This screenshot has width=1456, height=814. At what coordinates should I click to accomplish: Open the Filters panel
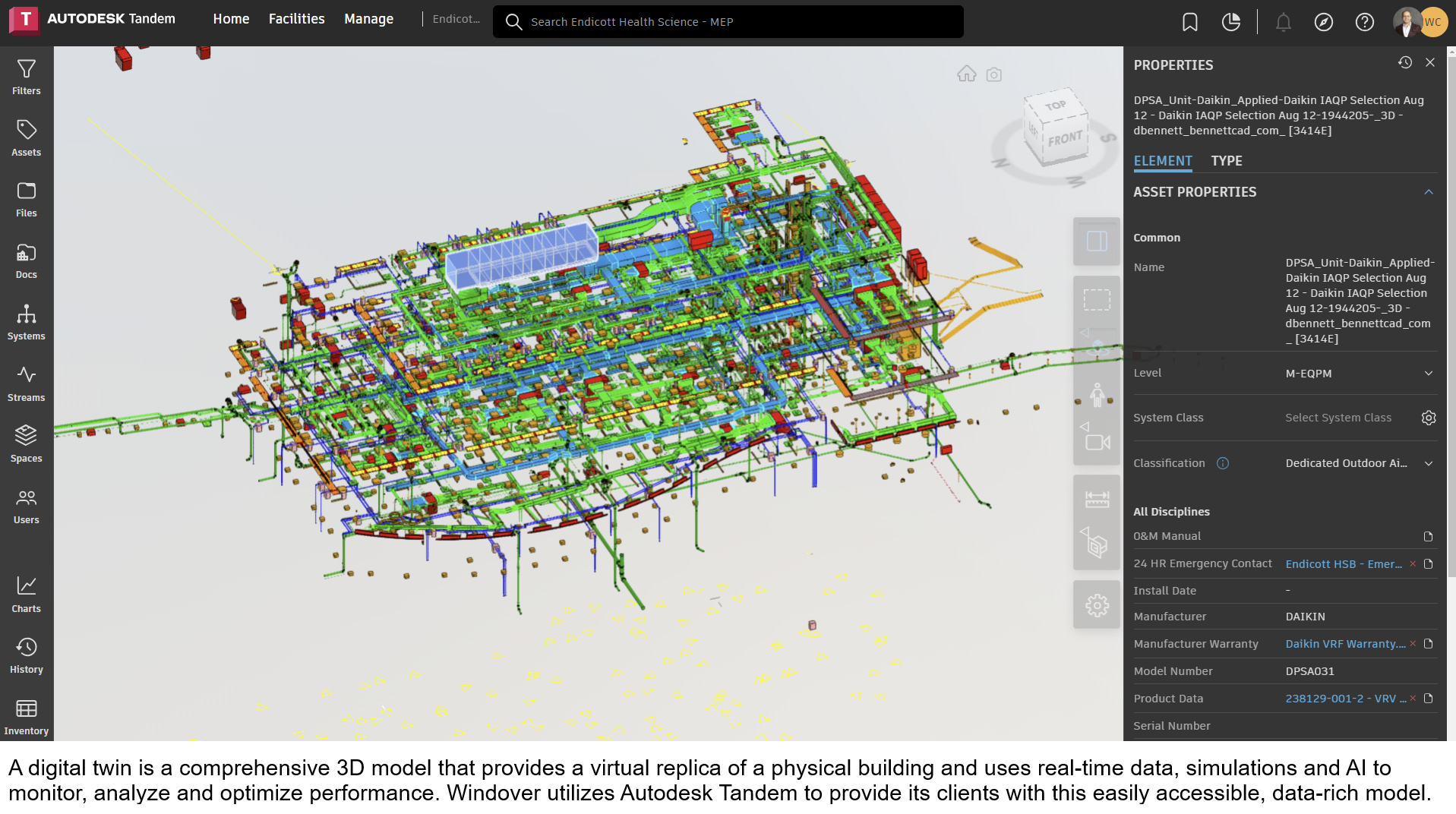coord(26,77)
